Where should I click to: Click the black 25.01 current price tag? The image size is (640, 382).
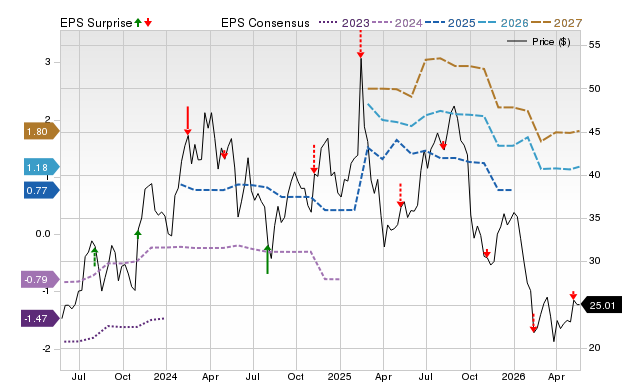601,305
